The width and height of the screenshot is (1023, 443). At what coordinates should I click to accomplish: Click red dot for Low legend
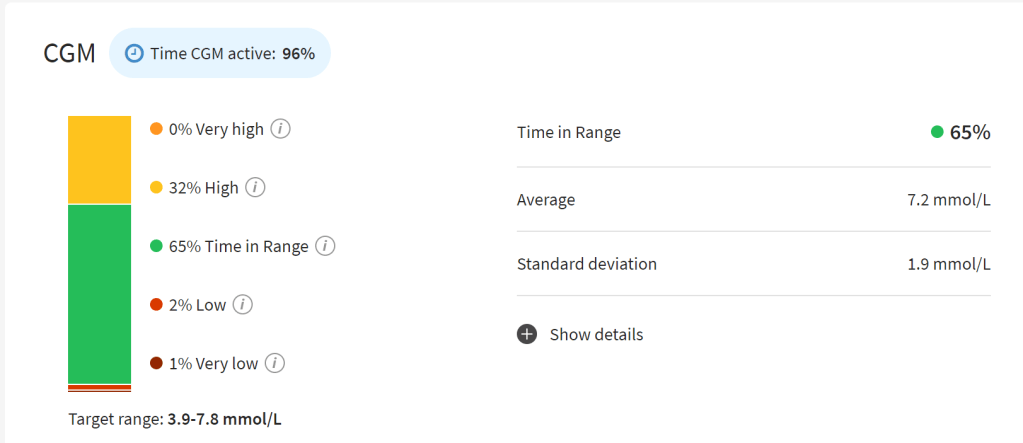point(156,305)
